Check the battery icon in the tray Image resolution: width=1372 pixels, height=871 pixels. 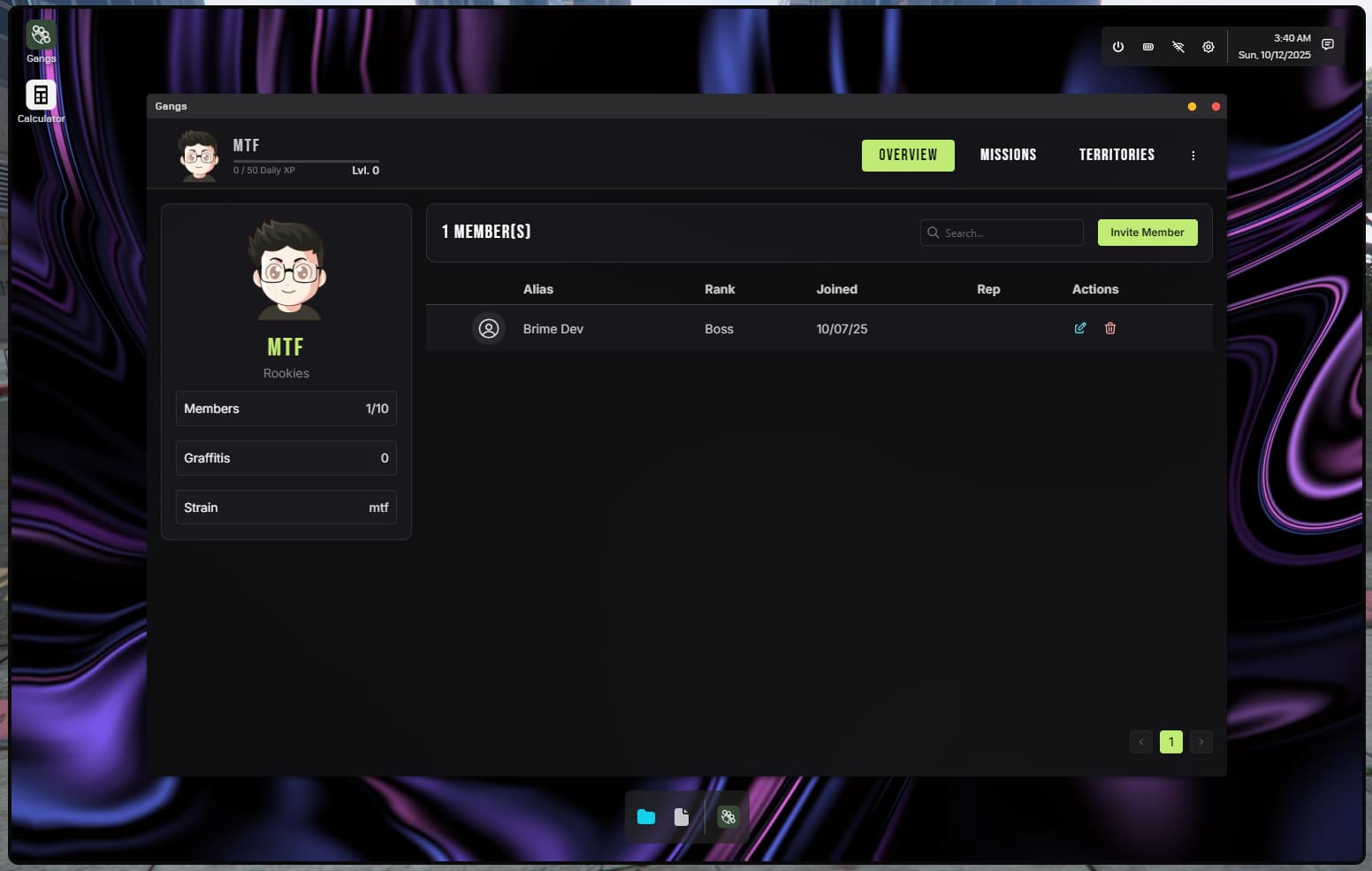pos(1148,47)
